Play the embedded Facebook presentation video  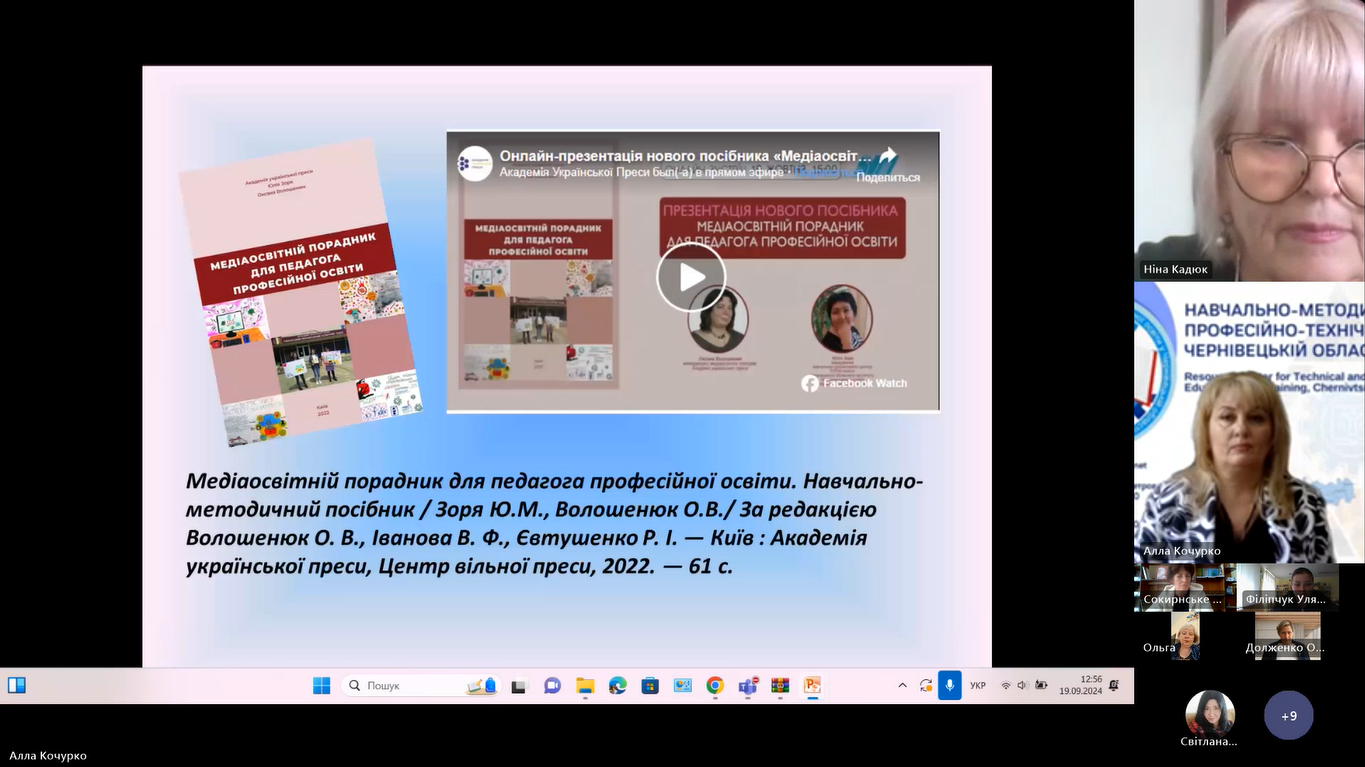(x=691, y=277)
